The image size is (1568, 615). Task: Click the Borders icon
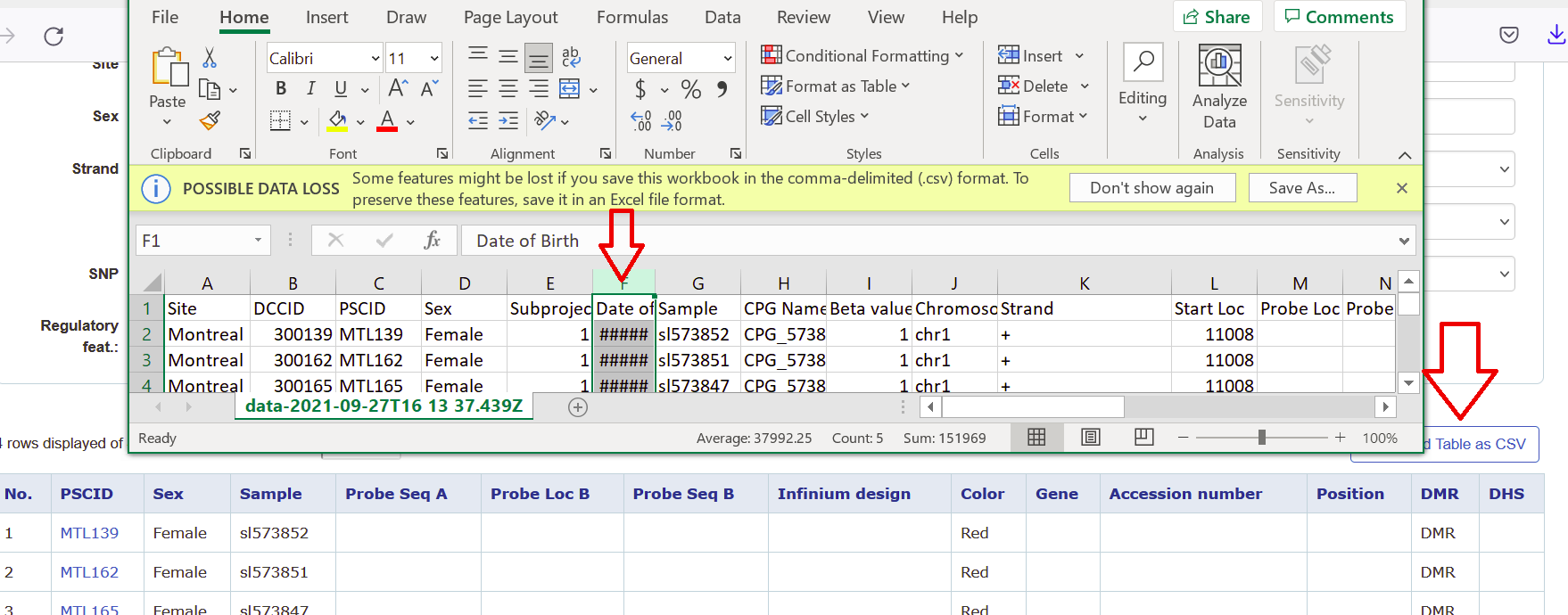tap(280, 120)
